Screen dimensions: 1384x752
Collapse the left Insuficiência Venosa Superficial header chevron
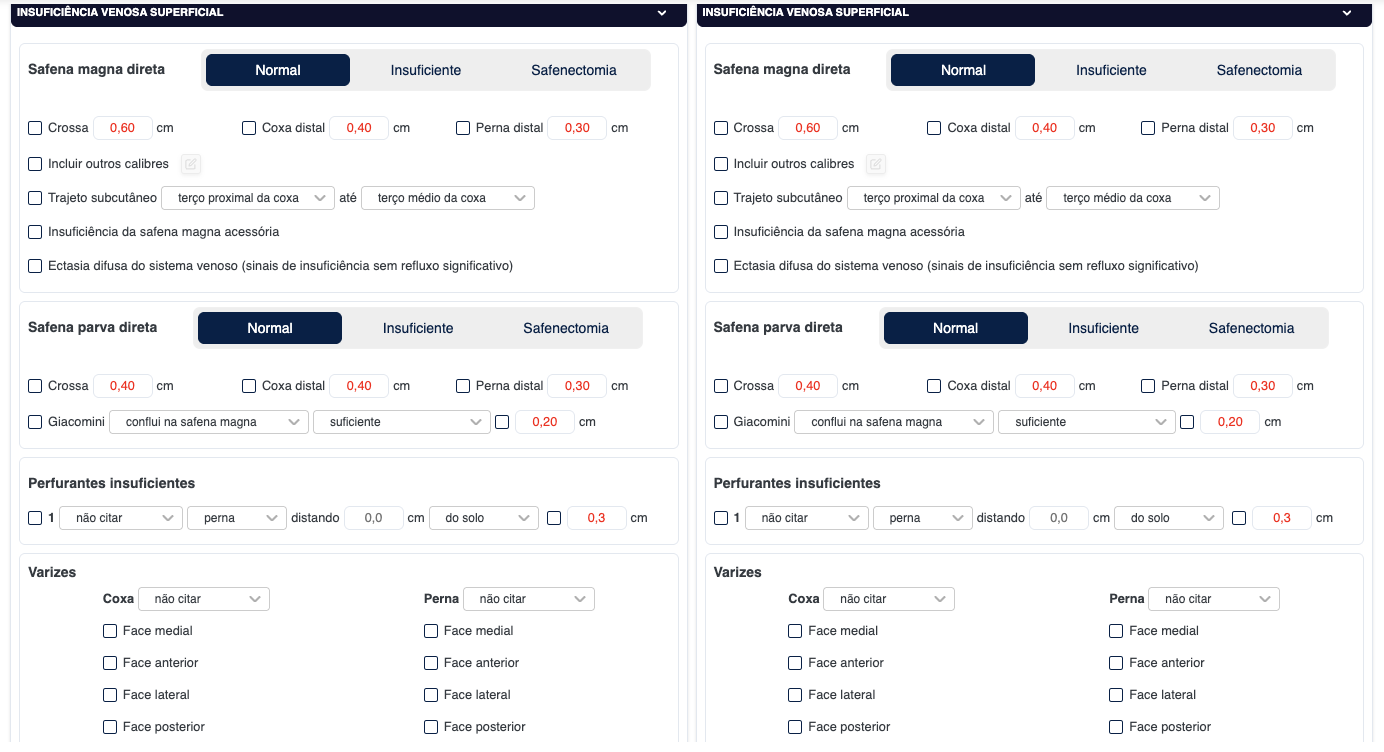(661, 13)
